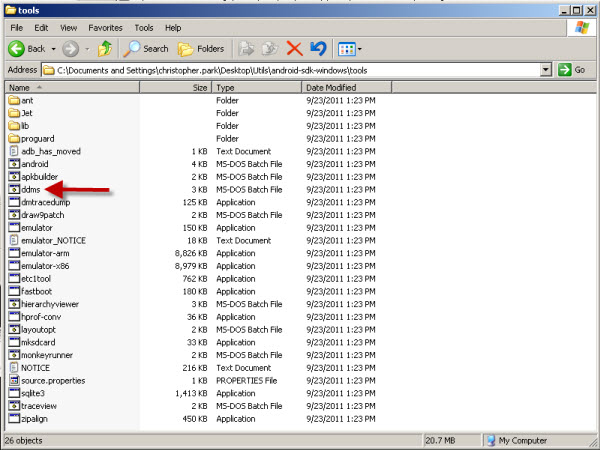Open the Search pane
Screen dimensions: 600x450
point(146,48)
